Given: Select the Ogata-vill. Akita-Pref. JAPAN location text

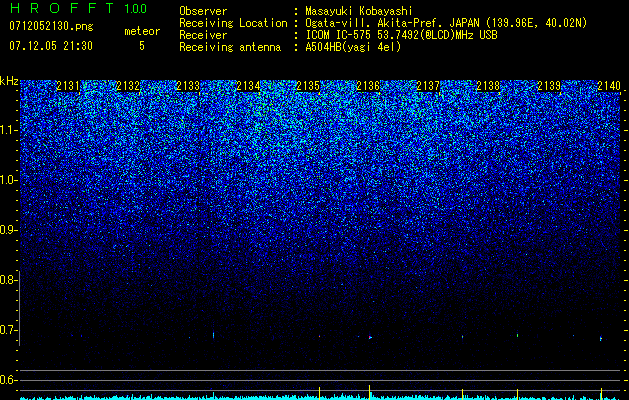Looking at the screenshot, I should (x=446, y=23).
